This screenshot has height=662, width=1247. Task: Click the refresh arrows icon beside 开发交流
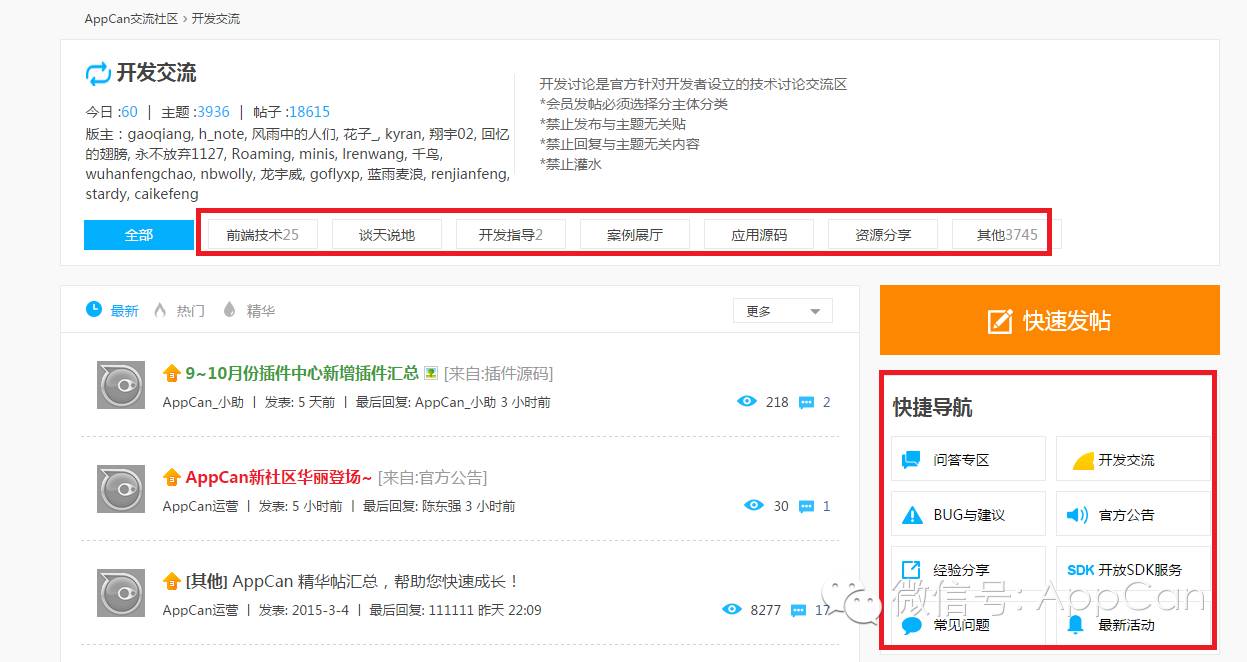point(98,73)
